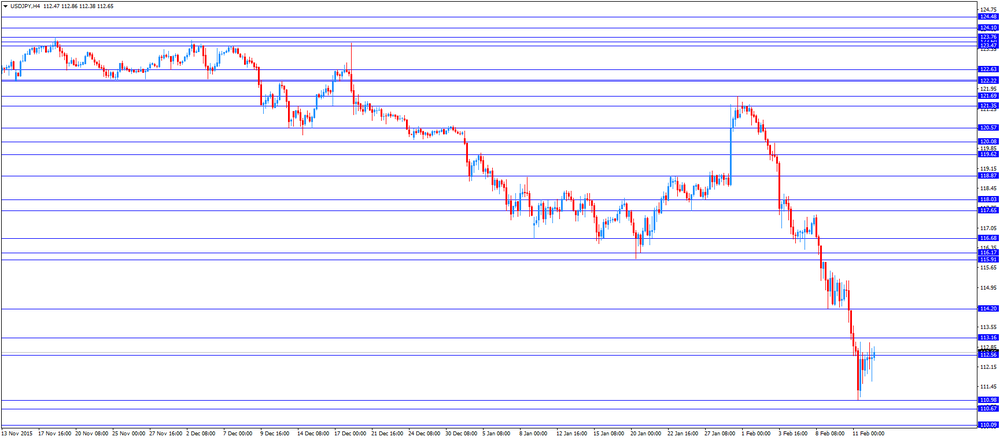This screenshot has width=1000, height=440.
Task: Select the 121.69 price level label
Action: click(x=988, y=96)
